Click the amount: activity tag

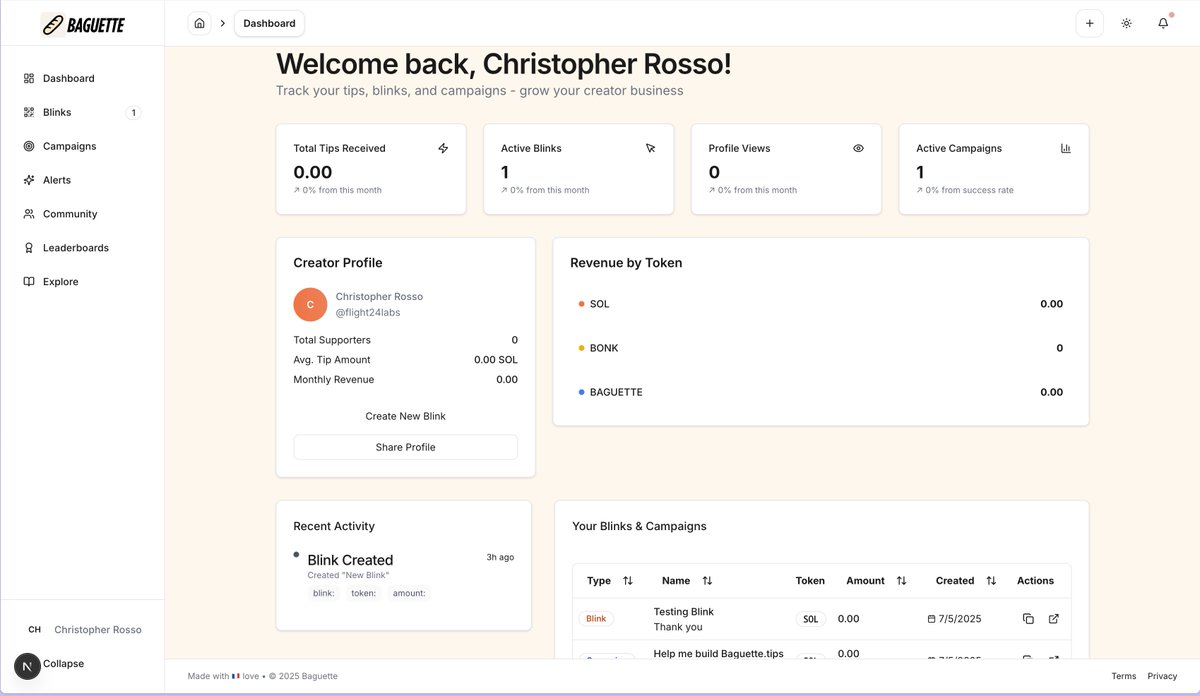pyautogui.click(x=408, y=593)
